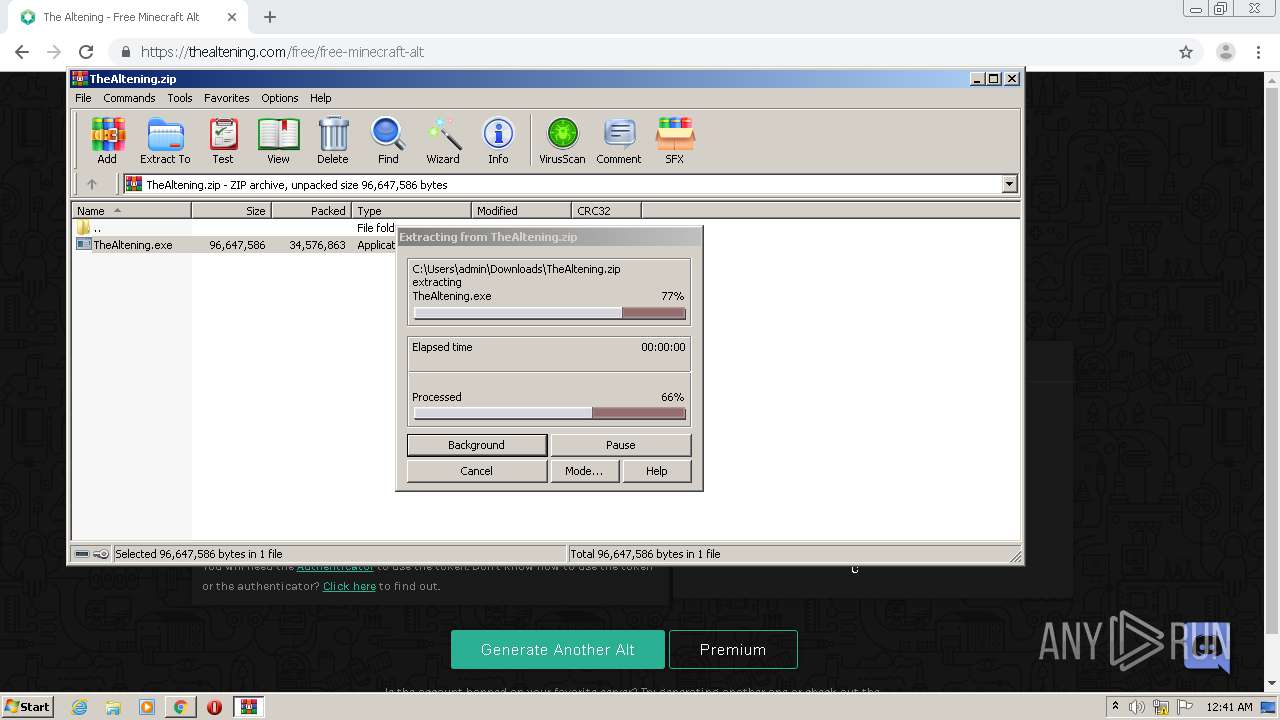Click the WinRAR taskbar button

tap(248, 707)
